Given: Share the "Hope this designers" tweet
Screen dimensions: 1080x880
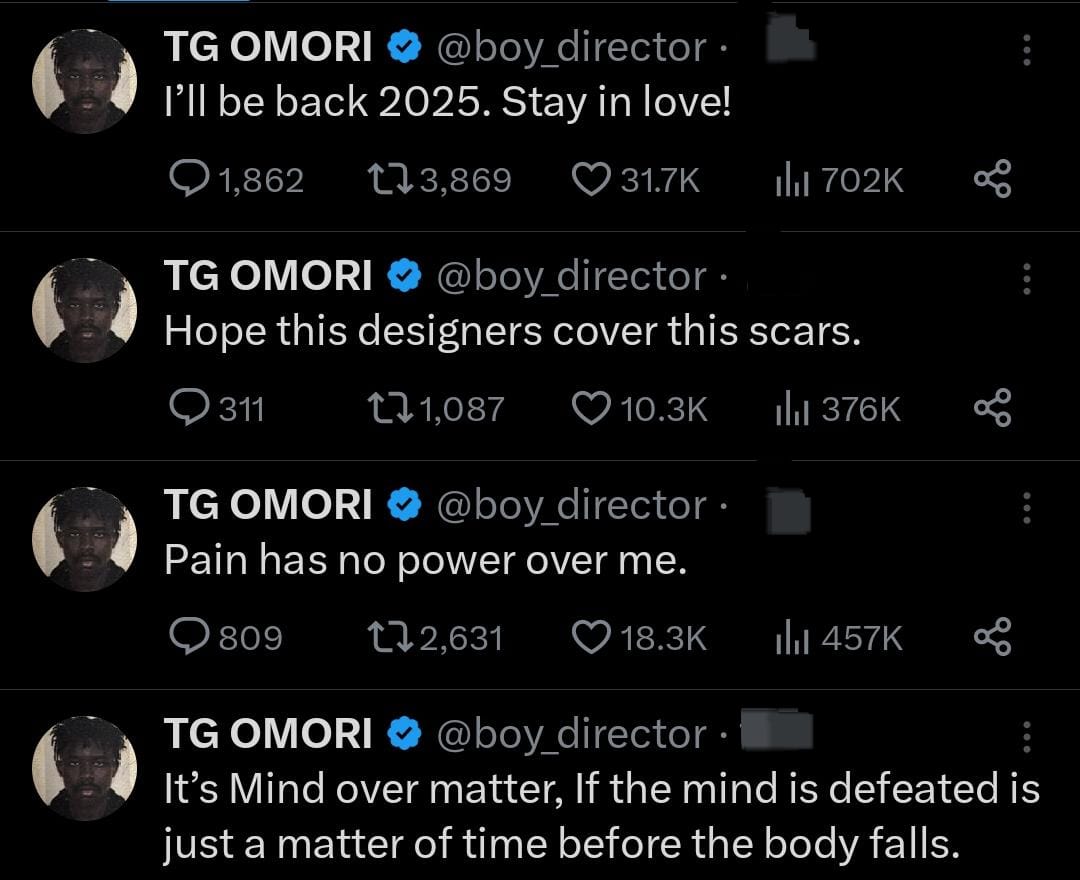Looking at the screenshot, I should tap(992, 409).
